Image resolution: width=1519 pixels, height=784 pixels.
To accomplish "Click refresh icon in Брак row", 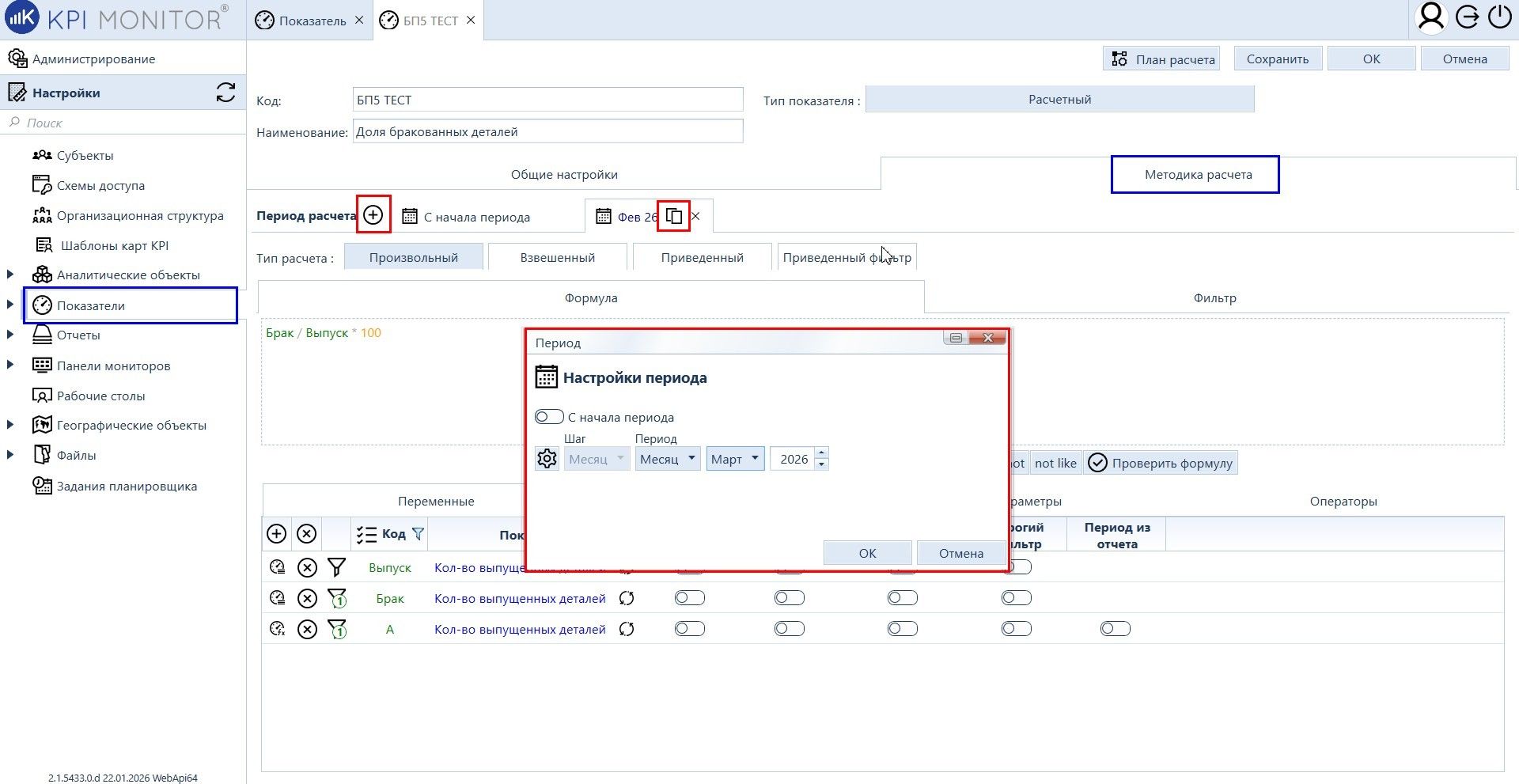I will pyautogui.click(x=627, y=599).
